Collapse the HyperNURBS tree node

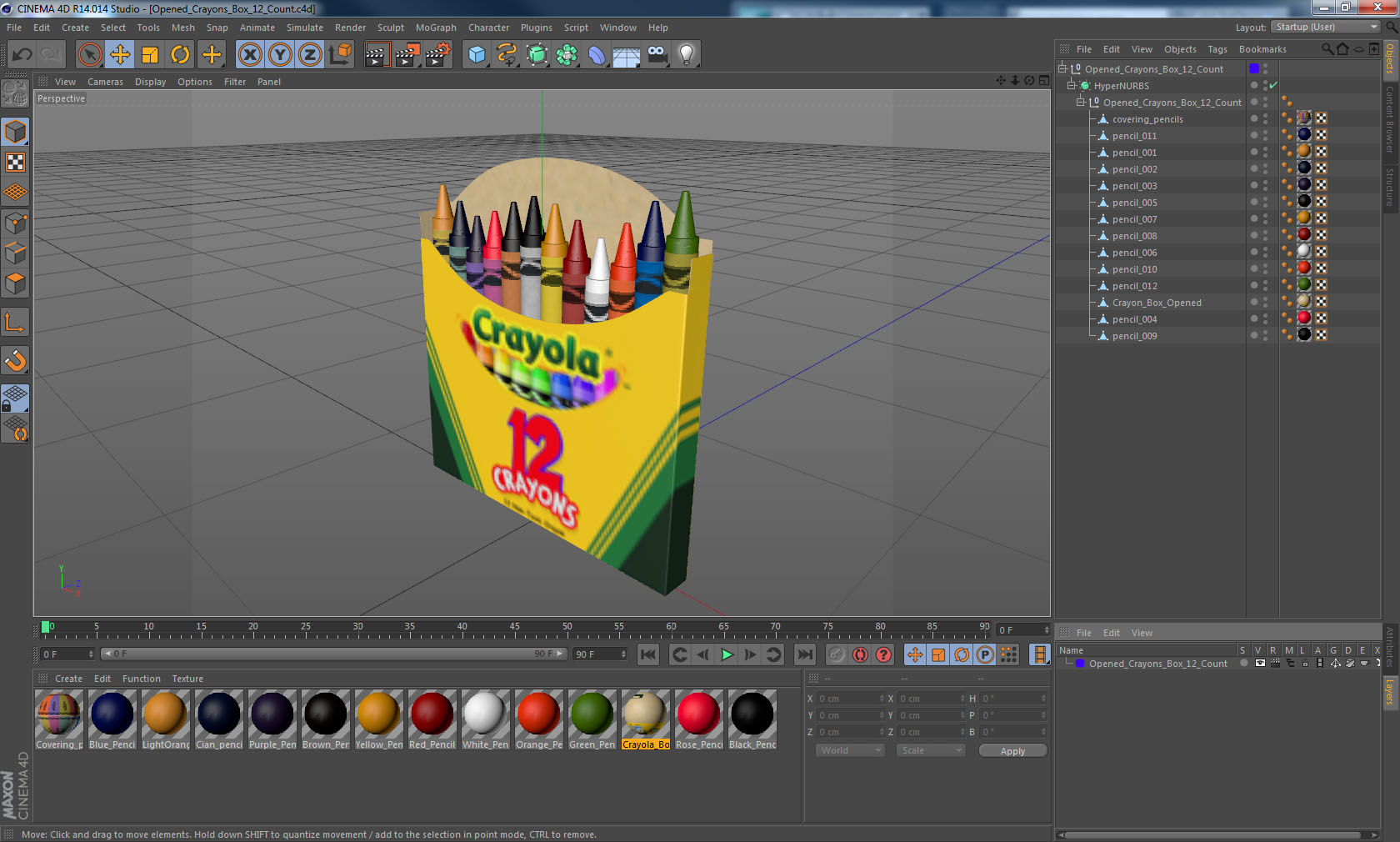click(x=1071, y=86)
